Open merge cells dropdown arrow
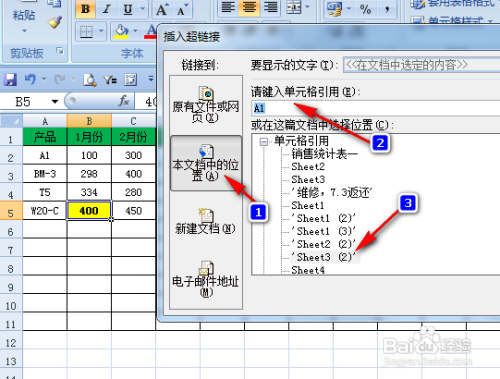 coord(308,7)
